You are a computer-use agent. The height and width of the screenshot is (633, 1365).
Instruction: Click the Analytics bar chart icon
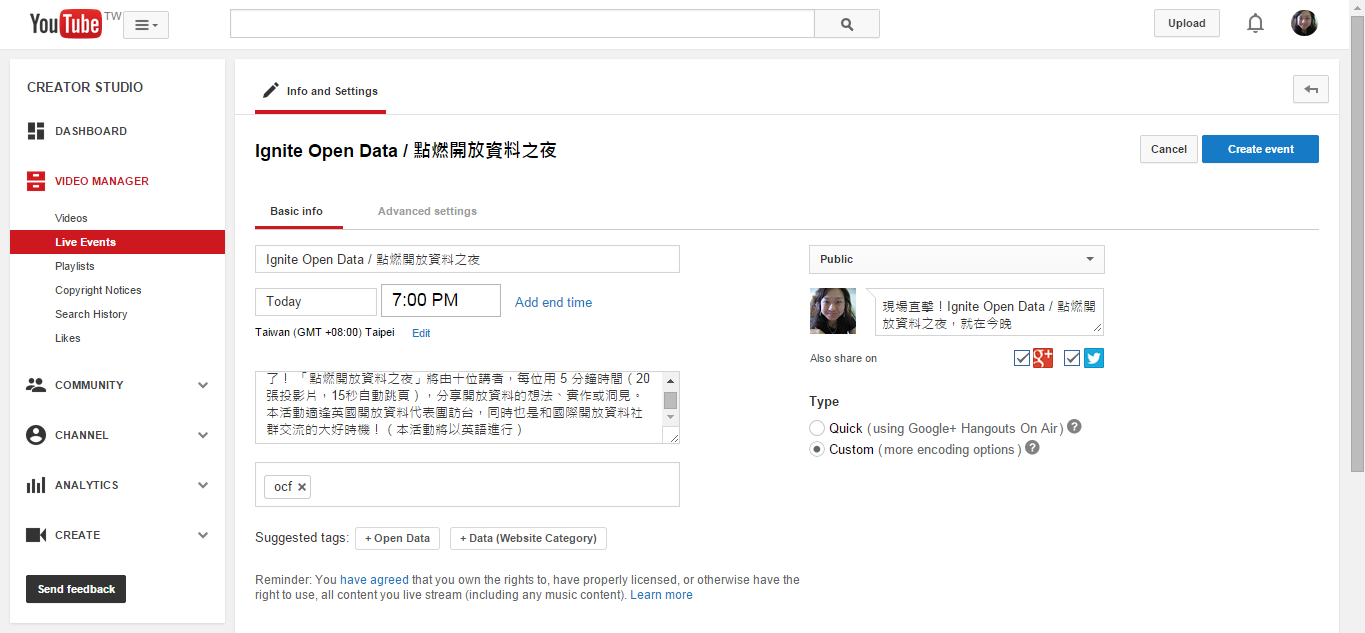(36, 485)
